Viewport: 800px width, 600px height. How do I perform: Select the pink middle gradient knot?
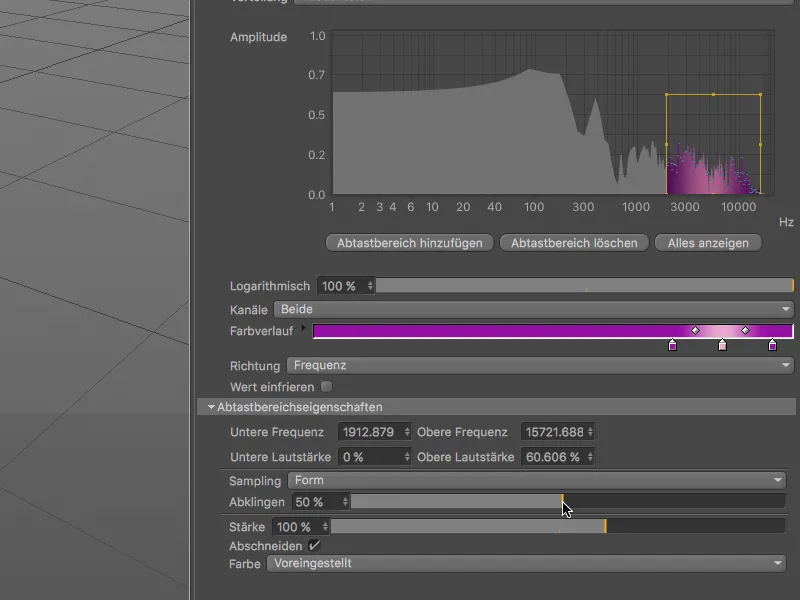pyautogui.click(x=722, y=345)
